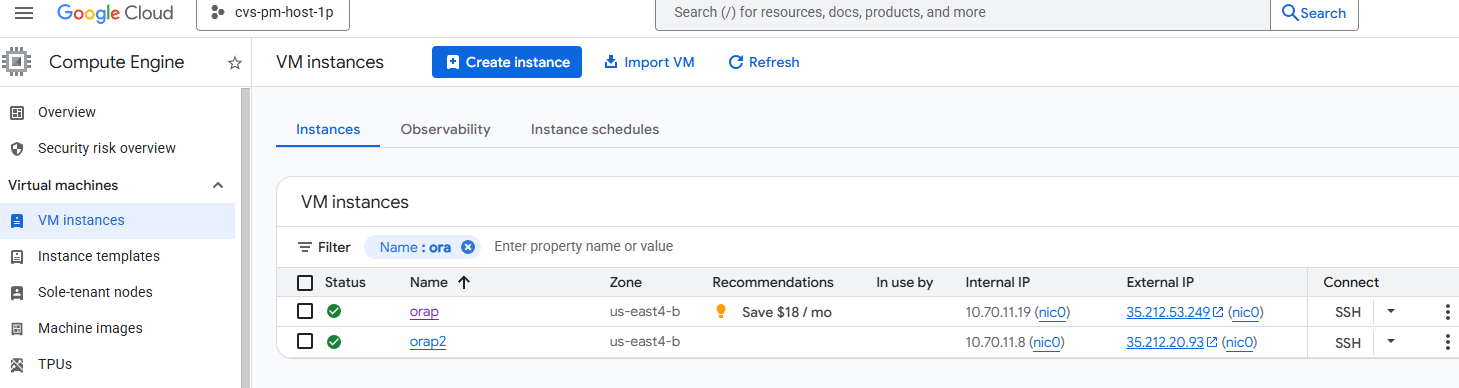The image size is (1459, 388).
Task: Open external IP 35.212.53.249 link
Action: (1175, 312)
